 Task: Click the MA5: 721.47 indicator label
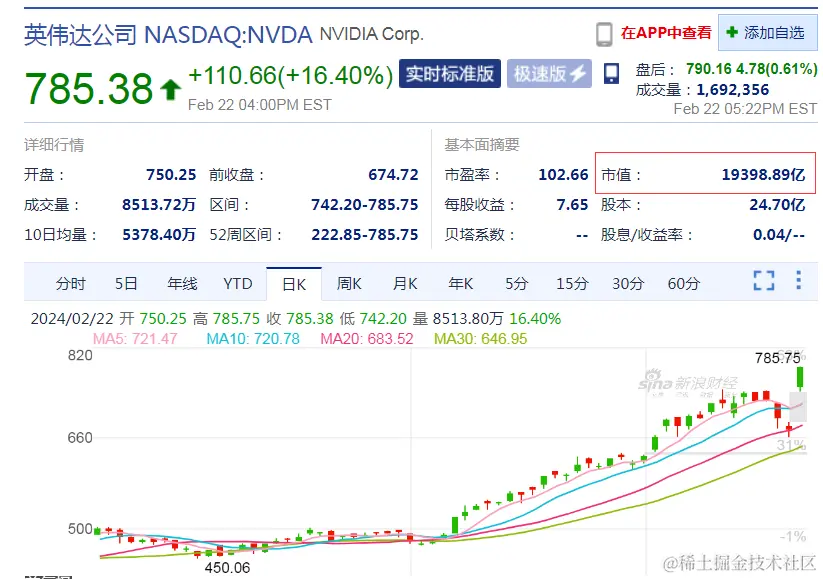coord(135,339)
